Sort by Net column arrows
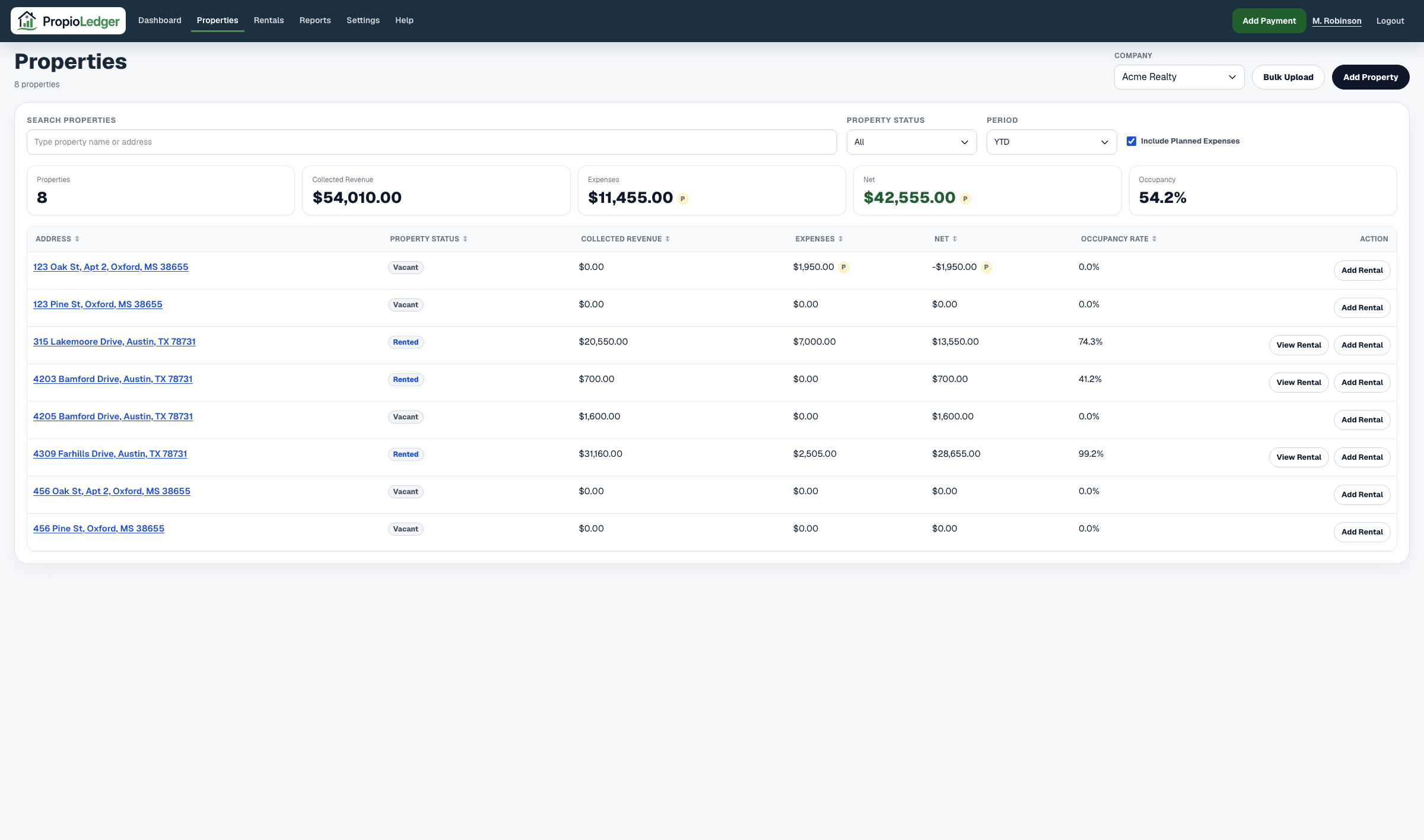Screen dimensions: 1424x840 tap(955, 239)
